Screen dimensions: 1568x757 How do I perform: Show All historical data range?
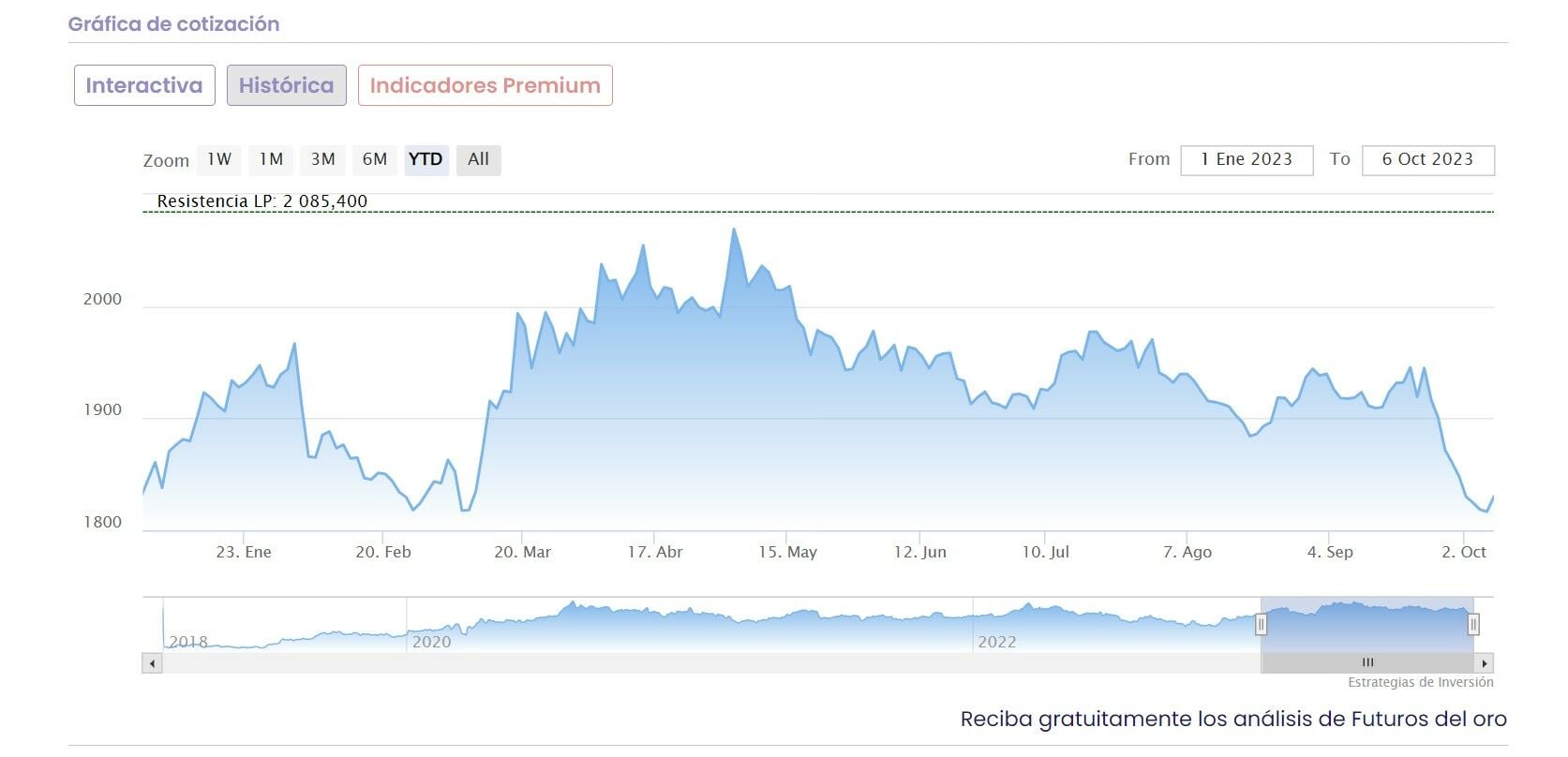pos(478,159)
